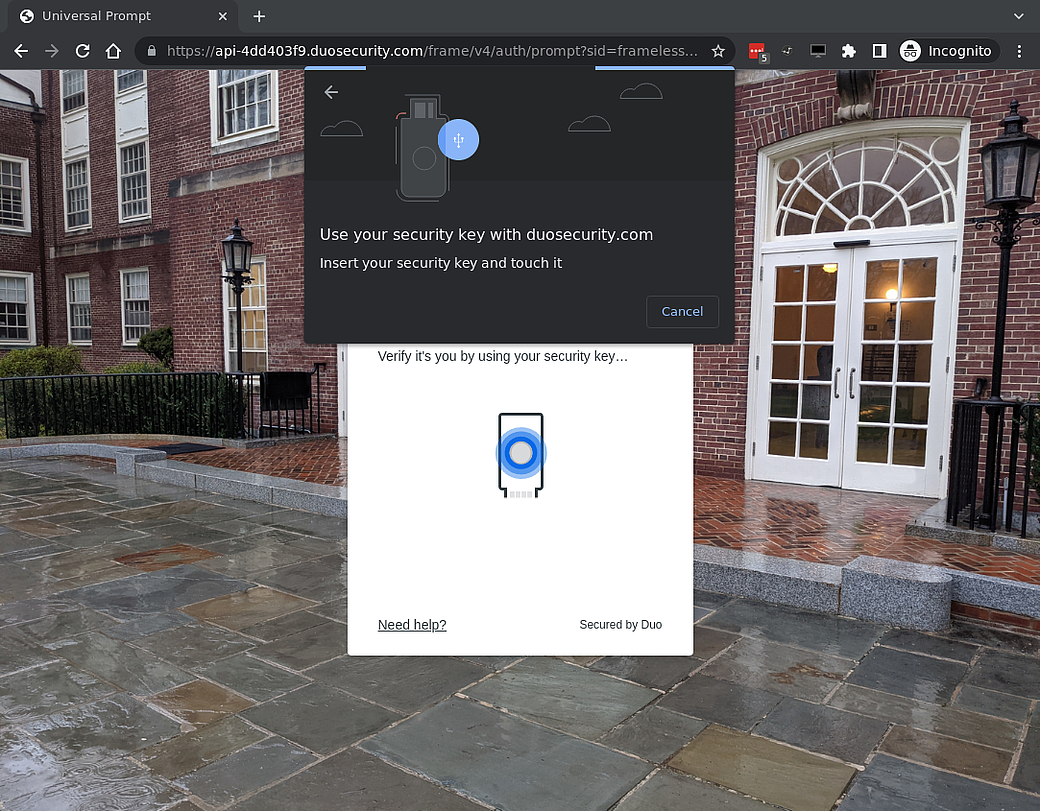Image resolution: width=1040 pixels, height=811 pixels.
Task: Click the blue pulsing security key graphic
Action: (x=520, y=454)
